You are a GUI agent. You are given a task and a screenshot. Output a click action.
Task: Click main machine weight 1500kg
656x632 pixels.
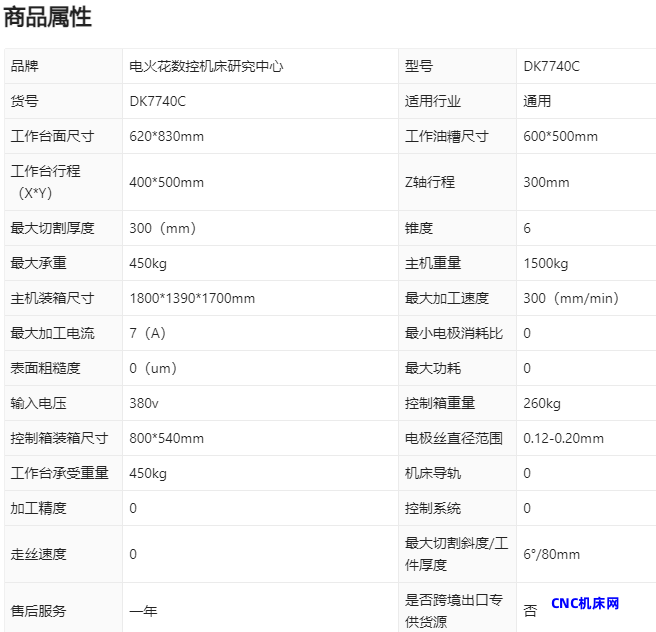pyautogui.click(x=545, y=263)
